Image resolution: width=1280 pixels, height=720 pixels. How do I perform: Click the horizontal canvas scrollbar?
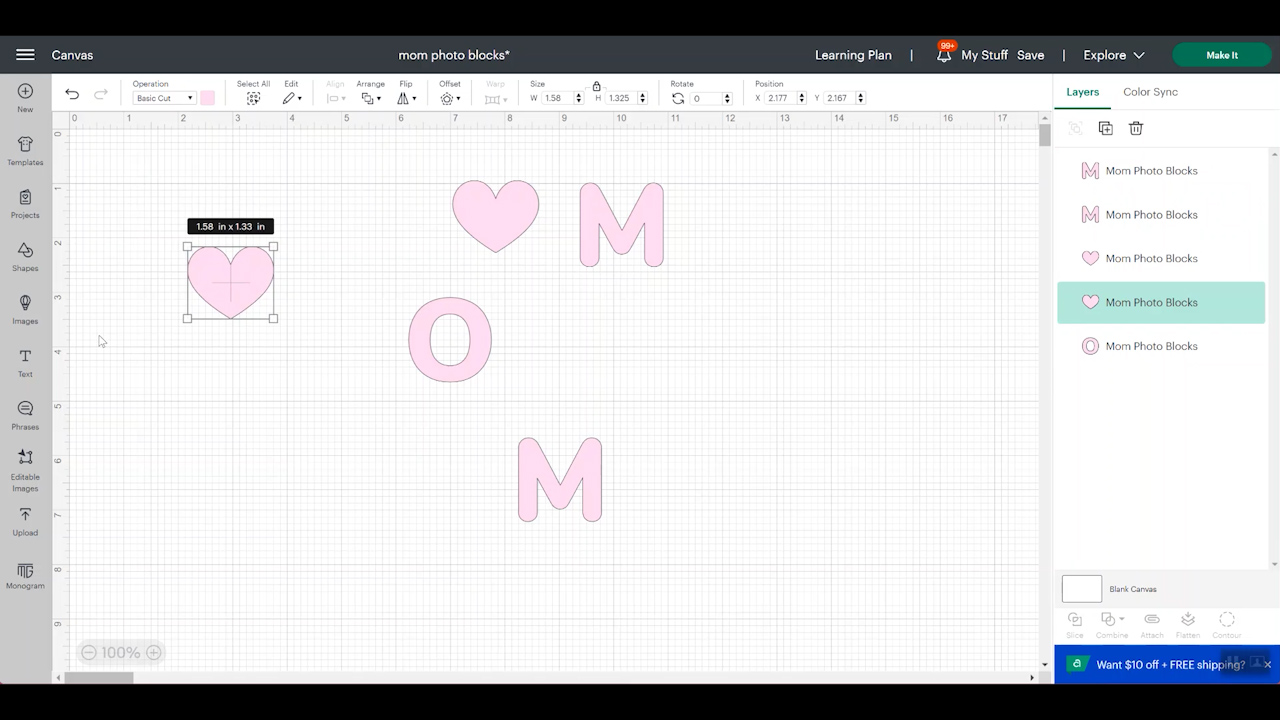[x=100, y=678]
